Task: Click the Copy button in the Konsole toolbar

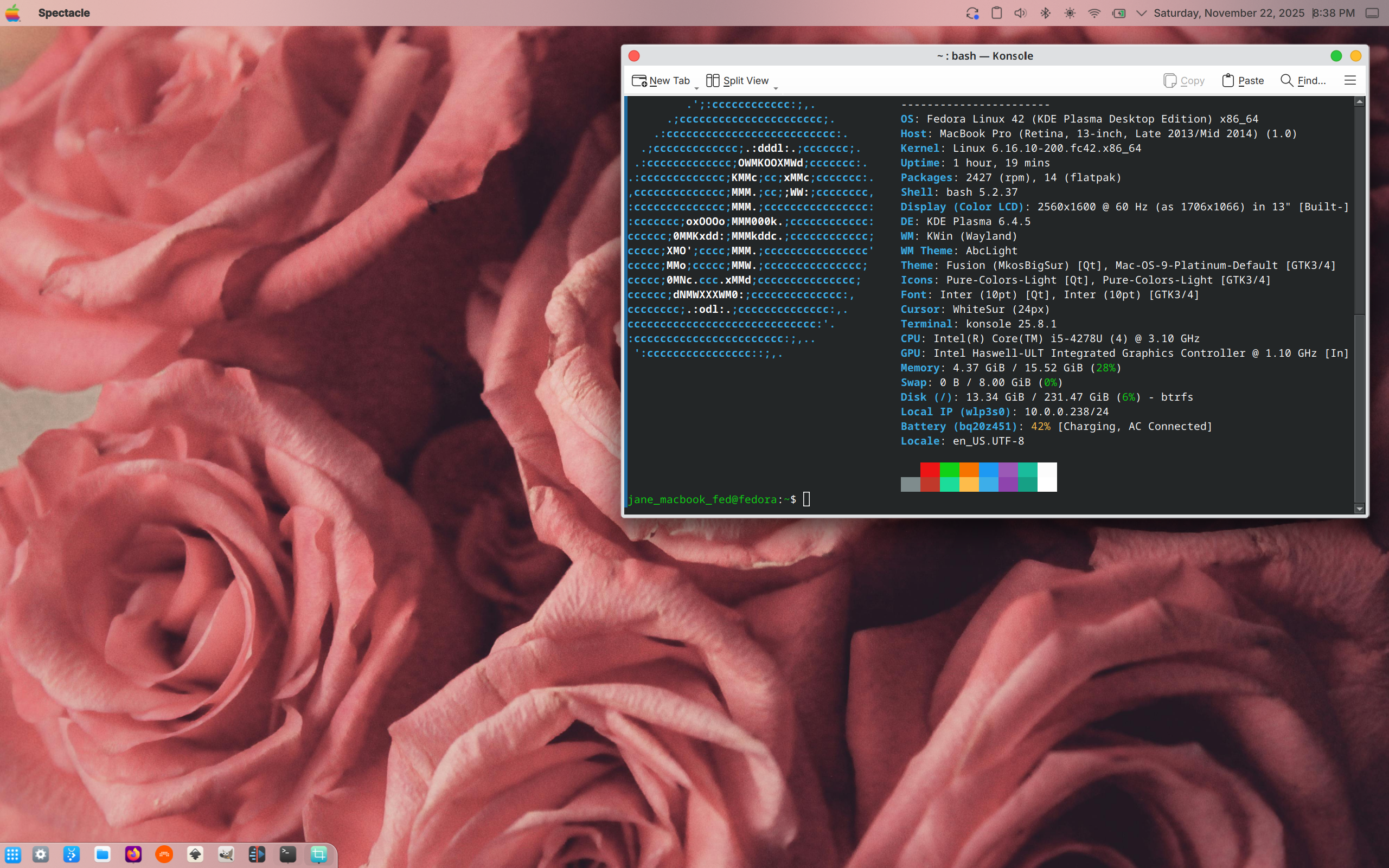Action: click(x=1183, y=81)
